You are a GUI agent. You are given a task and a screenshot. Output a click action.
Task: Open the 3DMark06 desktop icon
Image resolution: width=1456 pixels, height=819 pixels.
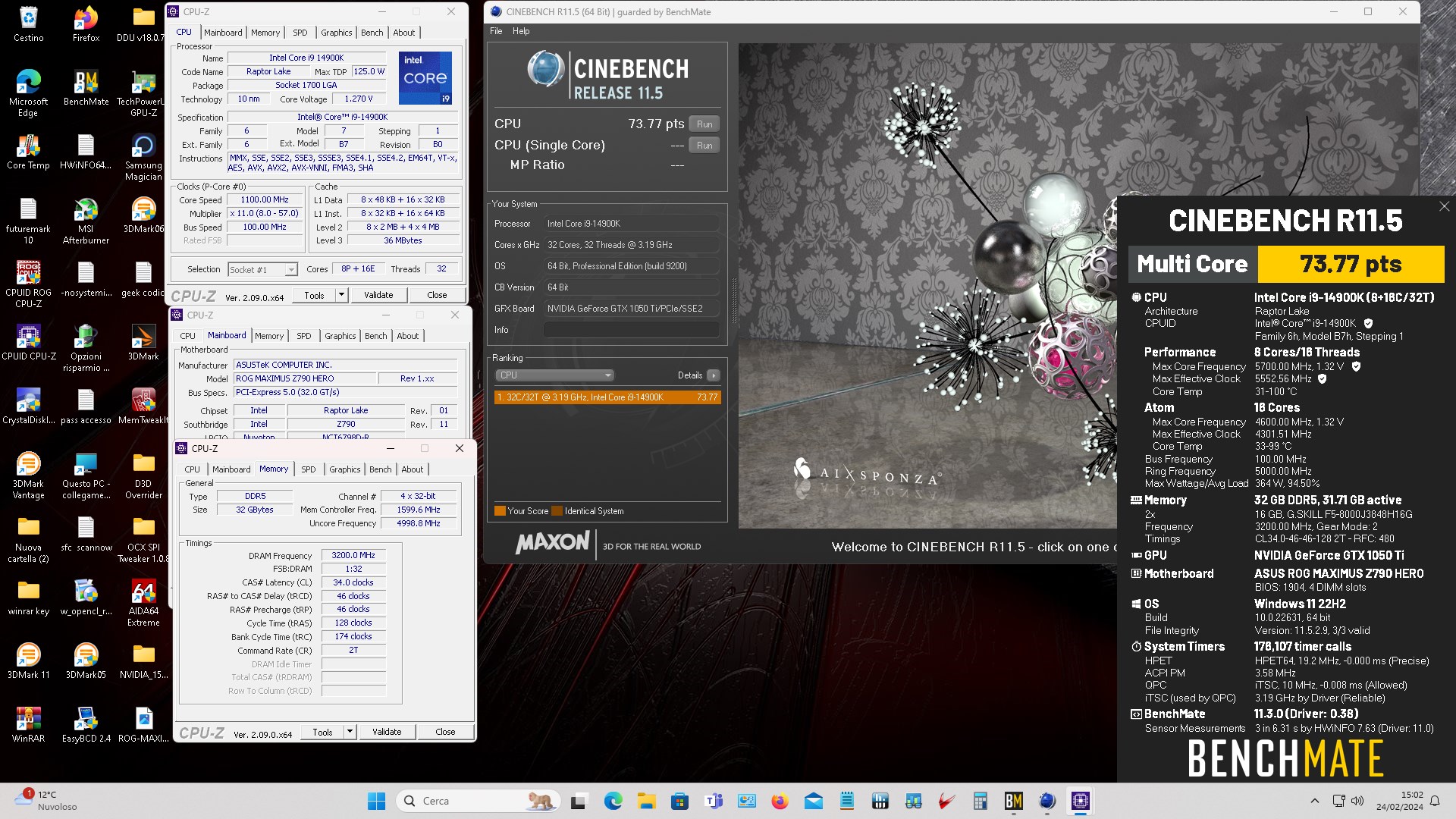[x=143, y=215]
